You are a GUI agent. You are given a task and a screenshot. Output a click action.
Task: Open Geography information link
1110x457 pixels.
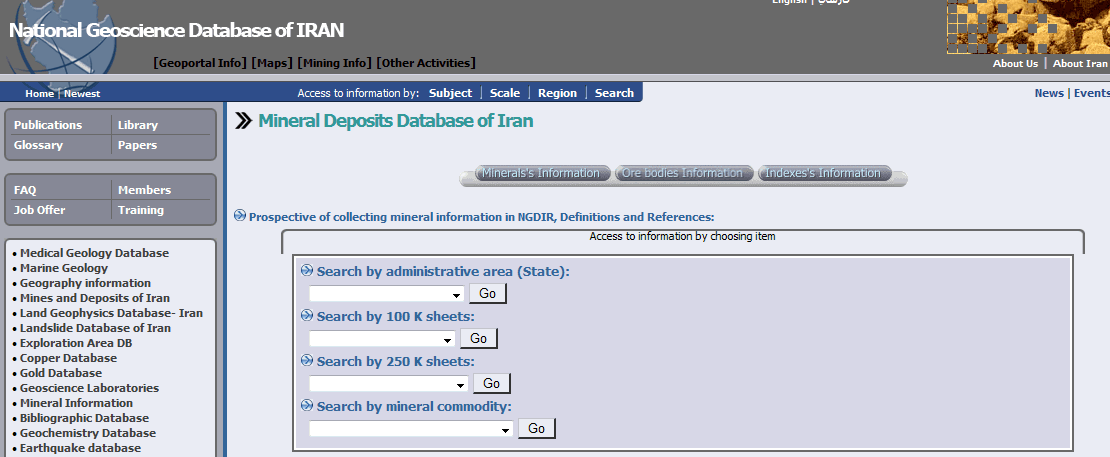tap(85, 283)
